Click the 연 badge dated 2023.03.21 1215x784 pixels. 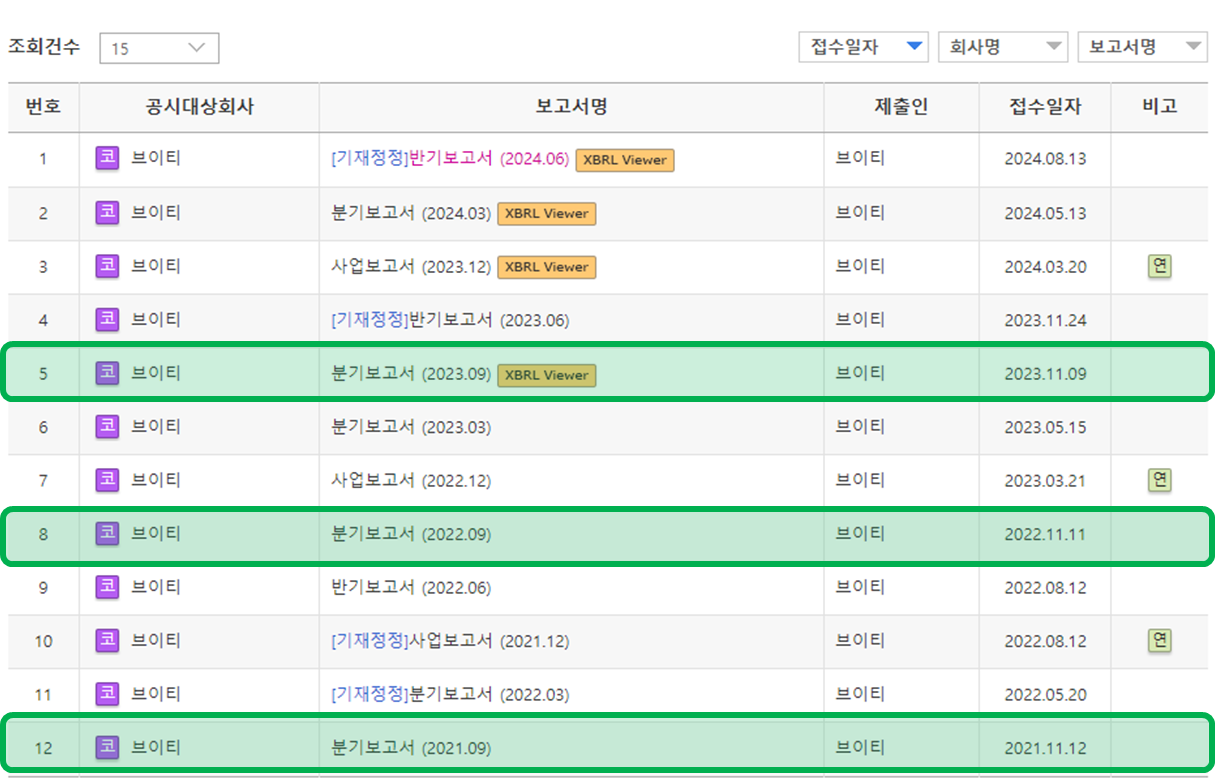1160,480
